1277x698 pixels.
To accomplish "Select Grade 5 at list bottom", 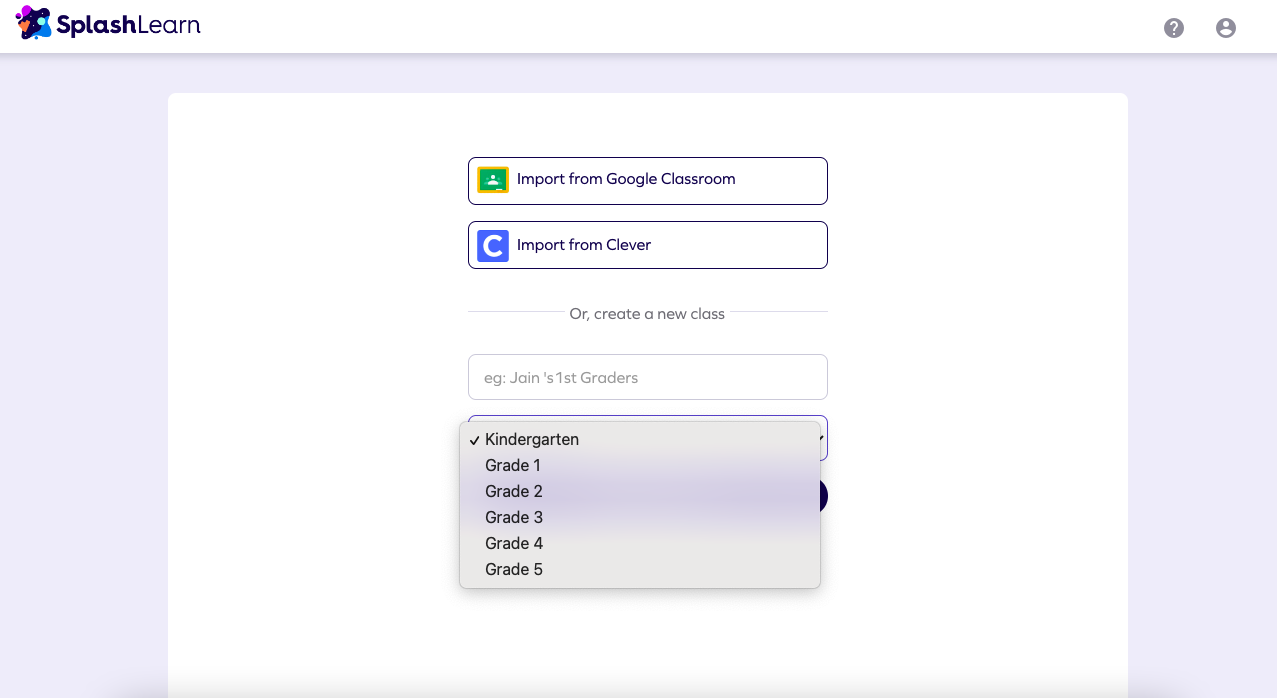I will tap(514, 570).
